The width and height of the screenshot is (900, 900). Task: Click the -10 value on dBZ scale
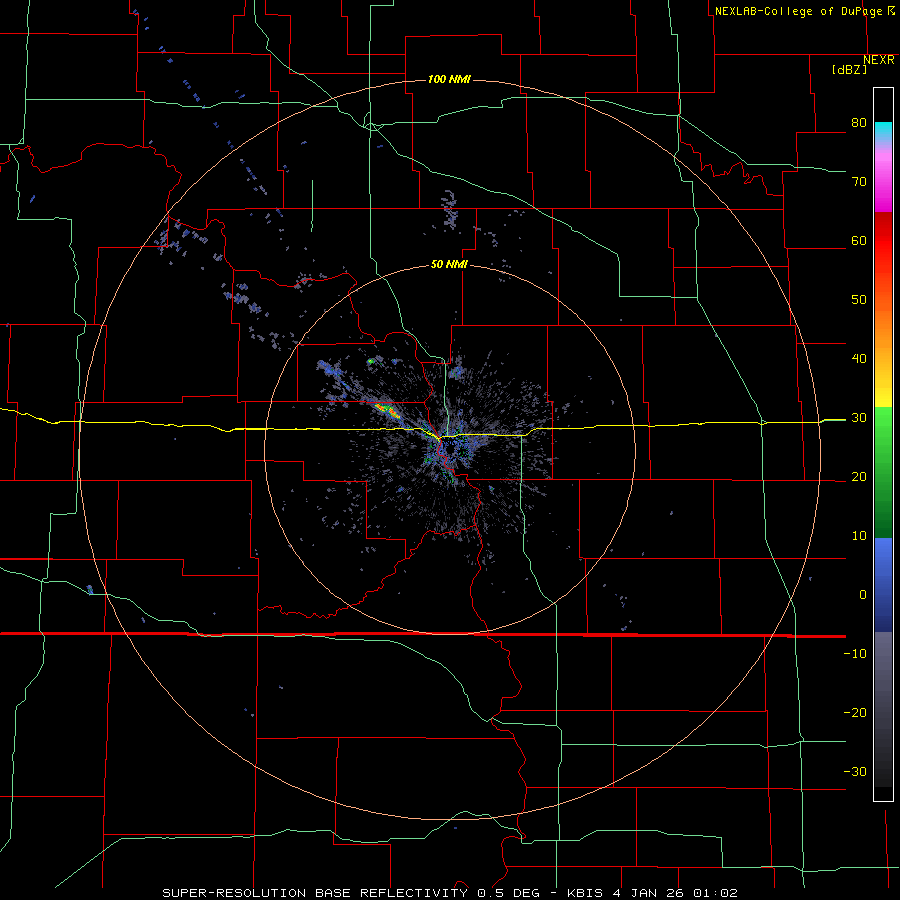coord(855,654)
